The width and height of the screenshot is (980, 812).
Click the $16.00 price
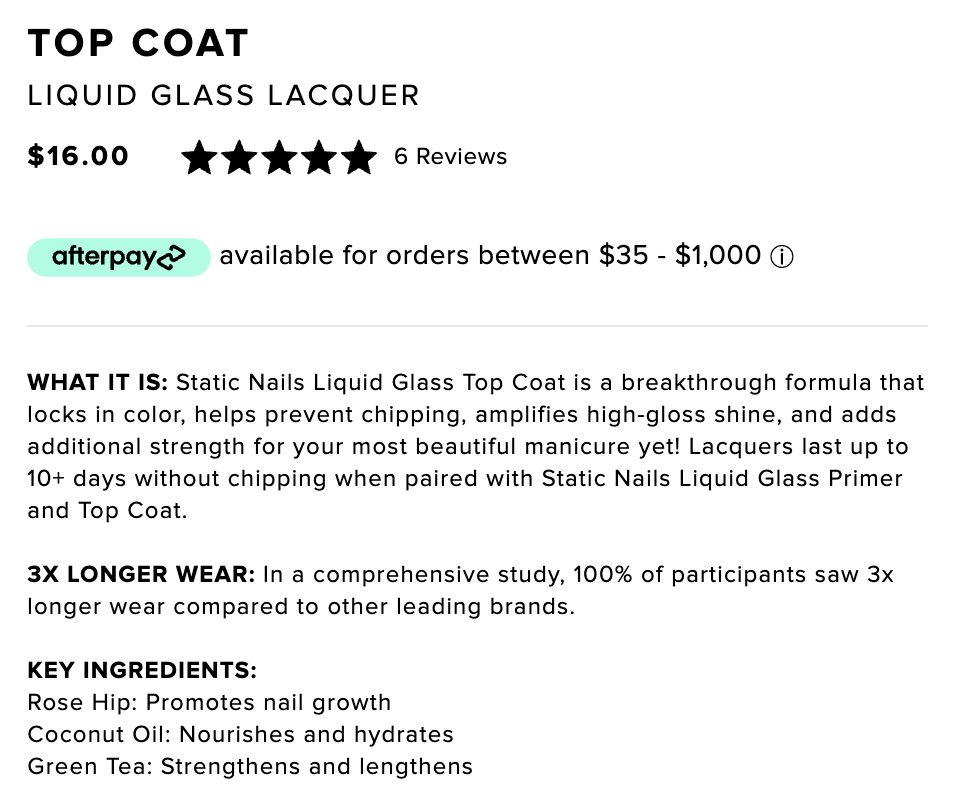point(78,156)
